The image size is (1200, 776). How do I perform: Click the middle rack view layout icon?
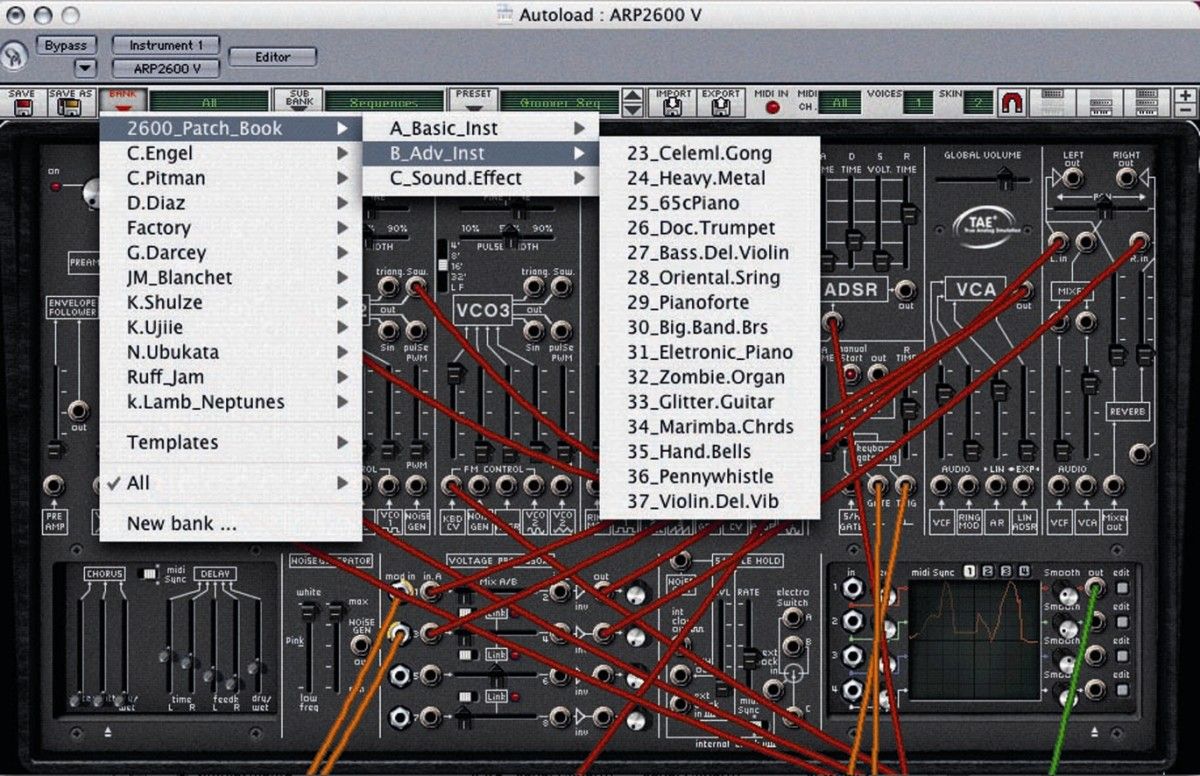point(1100,101)
